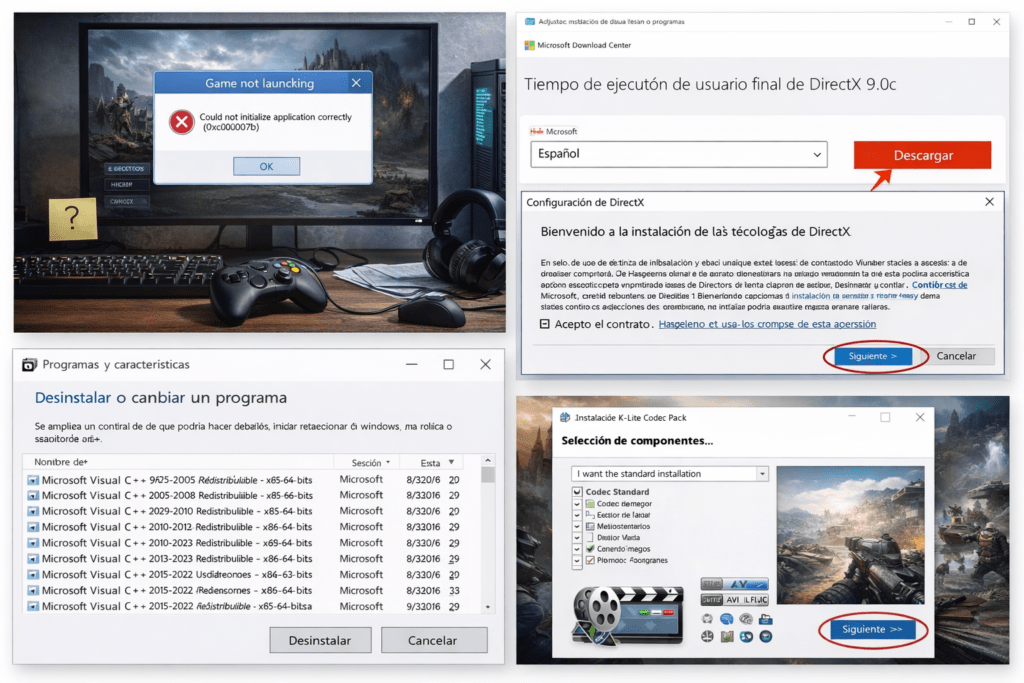Click the small icon beside Metiostentarios
The height and width of the screenshot is (683, 1024).
[590, 526]
